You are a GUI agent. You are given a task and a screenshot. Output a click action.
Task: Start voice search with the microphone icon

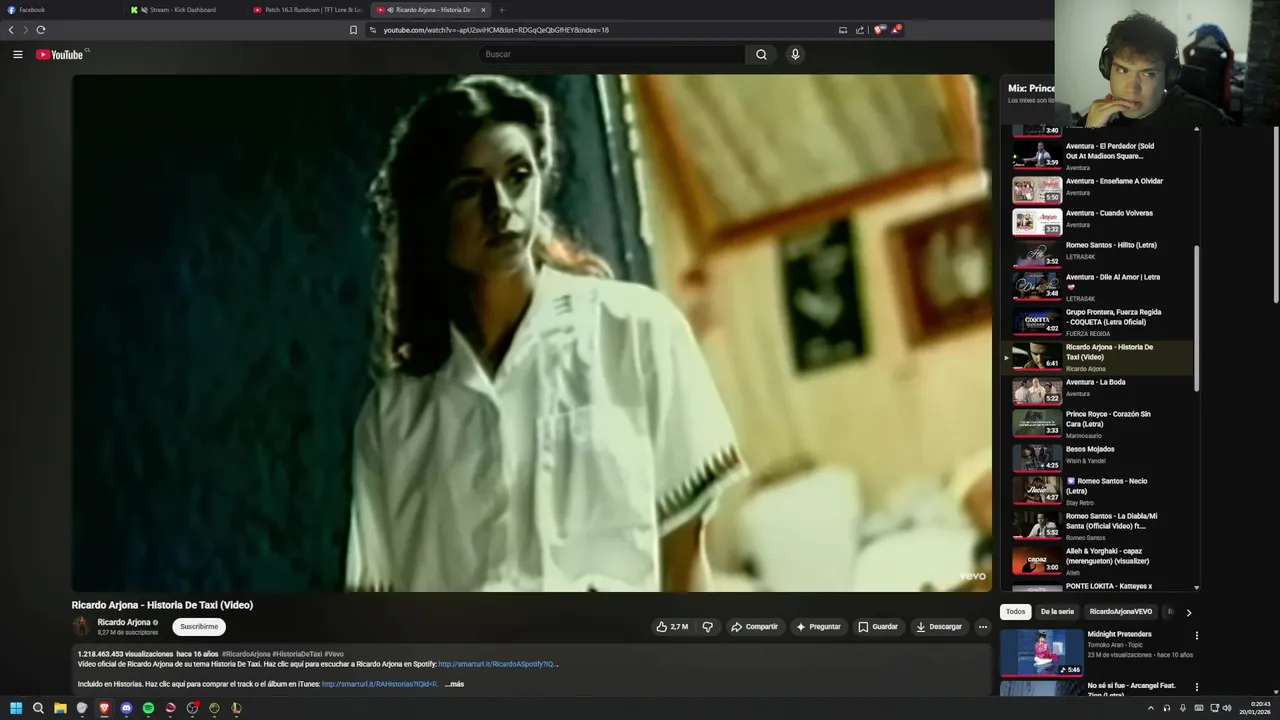pos(795,55)
